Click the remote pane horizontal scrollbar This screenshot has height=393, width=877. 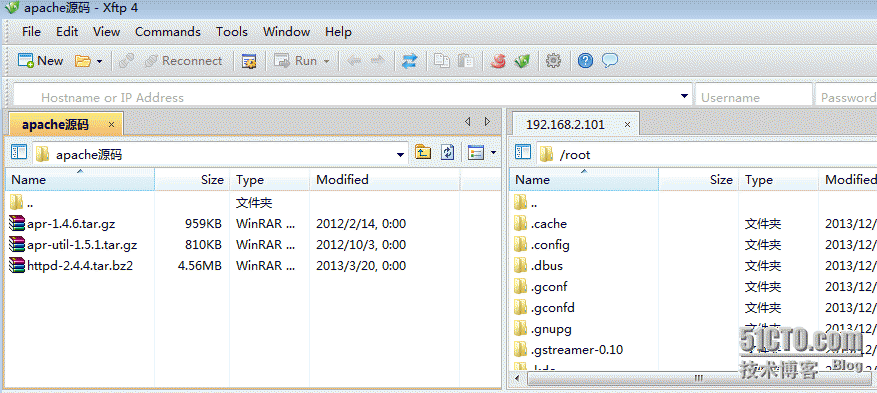(x=698, y=378)
